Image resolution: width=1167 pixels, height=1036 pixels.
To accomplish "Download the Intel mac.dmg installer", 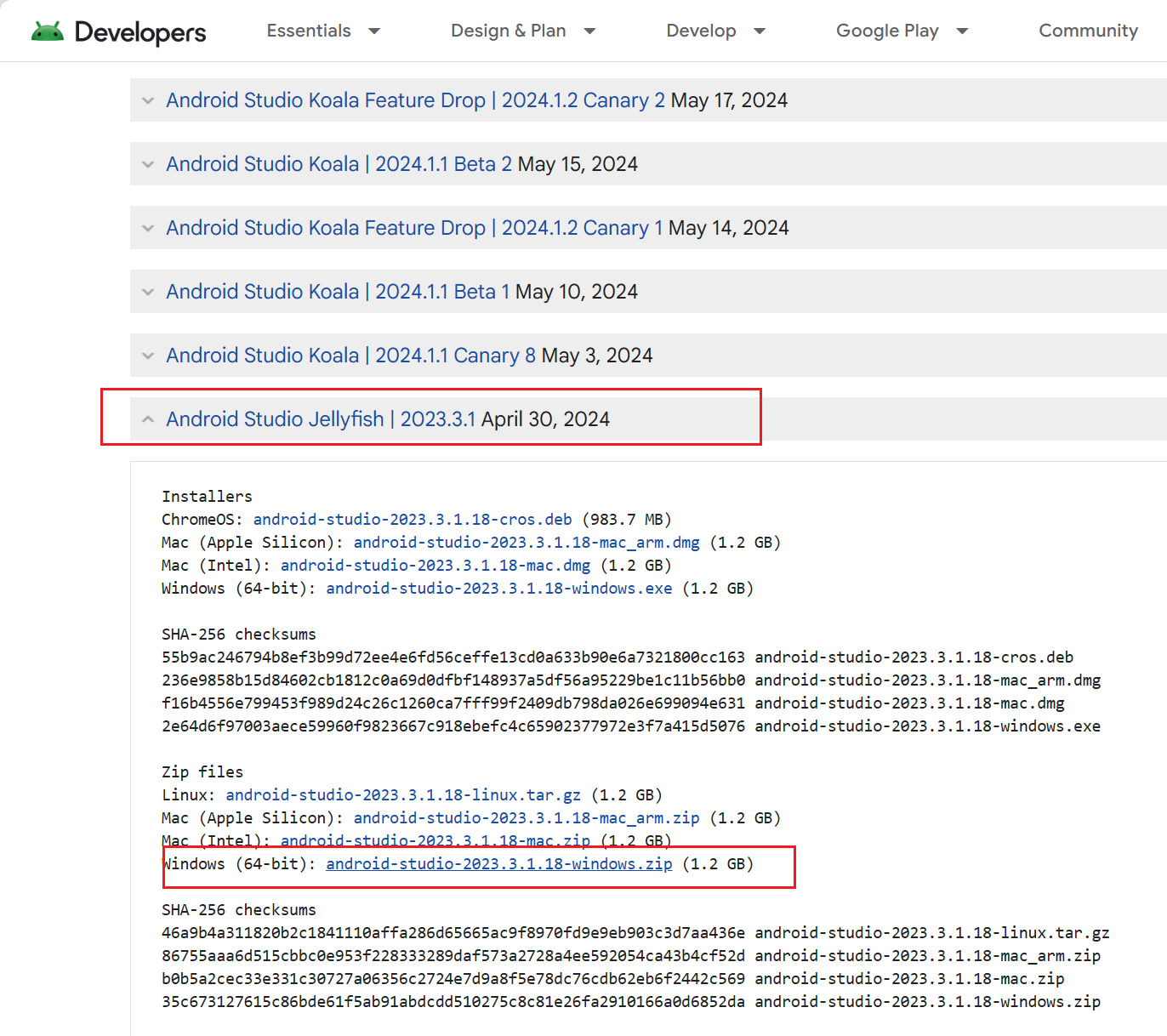I will tap(435, 566).
